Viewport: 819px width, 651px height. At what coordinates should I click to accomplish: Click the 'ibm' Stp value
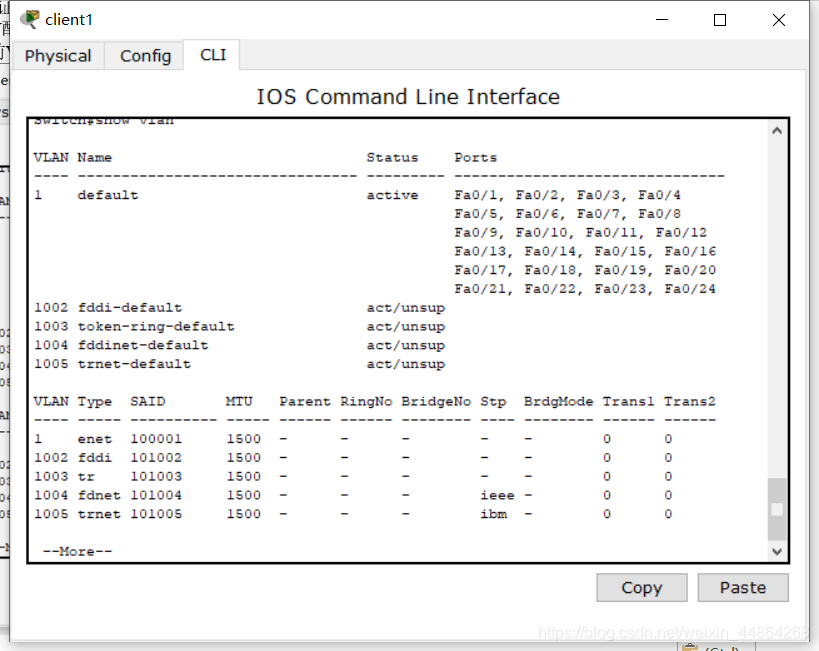(494, 514)
